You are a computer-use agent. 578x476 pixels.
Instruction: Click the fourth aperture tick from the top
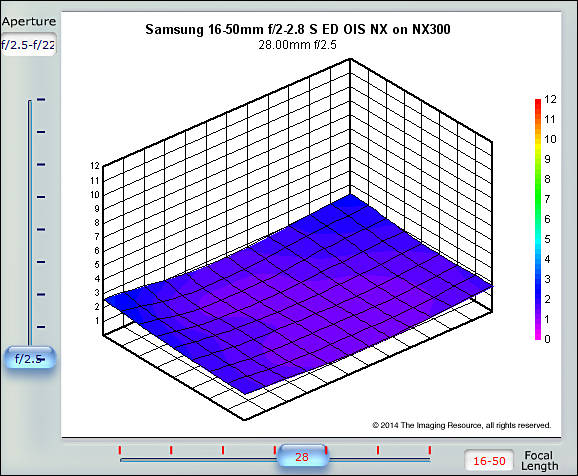pyautogui.click(x=41, y=197)
